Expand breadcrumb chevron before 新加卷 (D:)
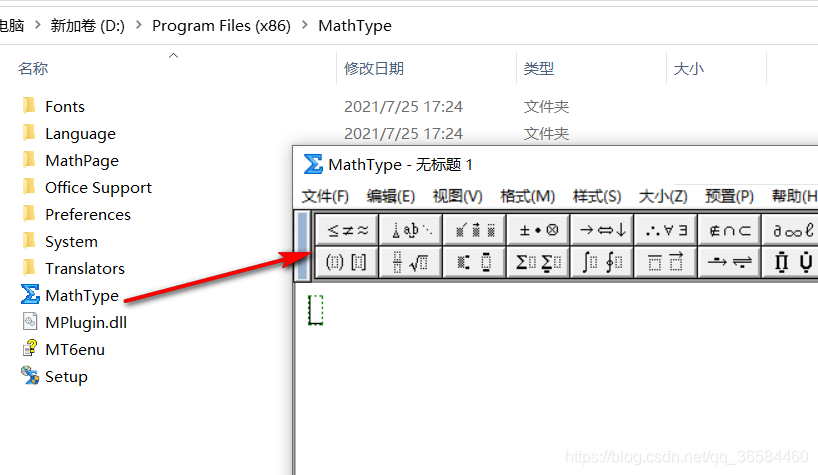The image size is (818, 475). pos(37,25)
